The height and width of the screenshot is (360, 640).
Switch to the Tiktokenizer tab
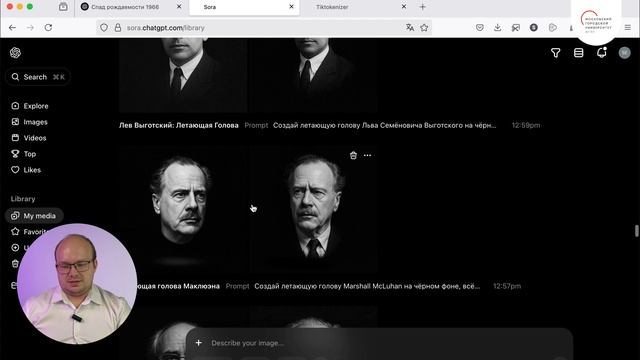pyautogui.click(x=332, y=7)
